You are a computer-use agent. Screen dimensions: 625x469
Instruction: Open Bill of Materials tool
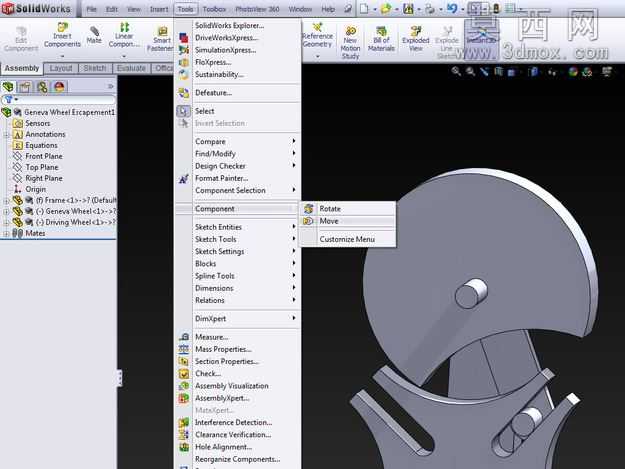tap(381, 31)
